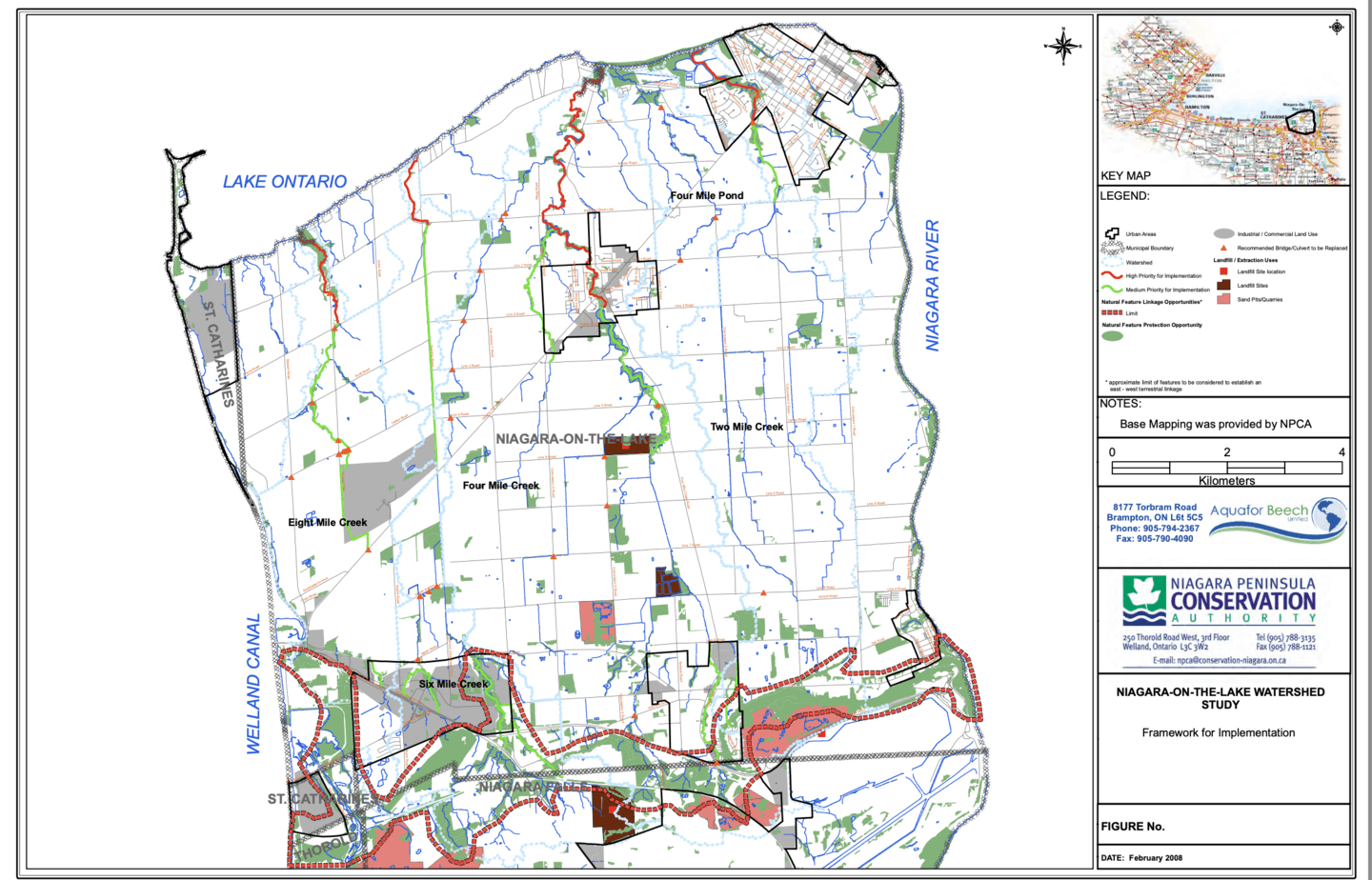This screenshot has width=1372, height=880.
Task: Click the LEGEND: heading
Action: pos(1125,196)
